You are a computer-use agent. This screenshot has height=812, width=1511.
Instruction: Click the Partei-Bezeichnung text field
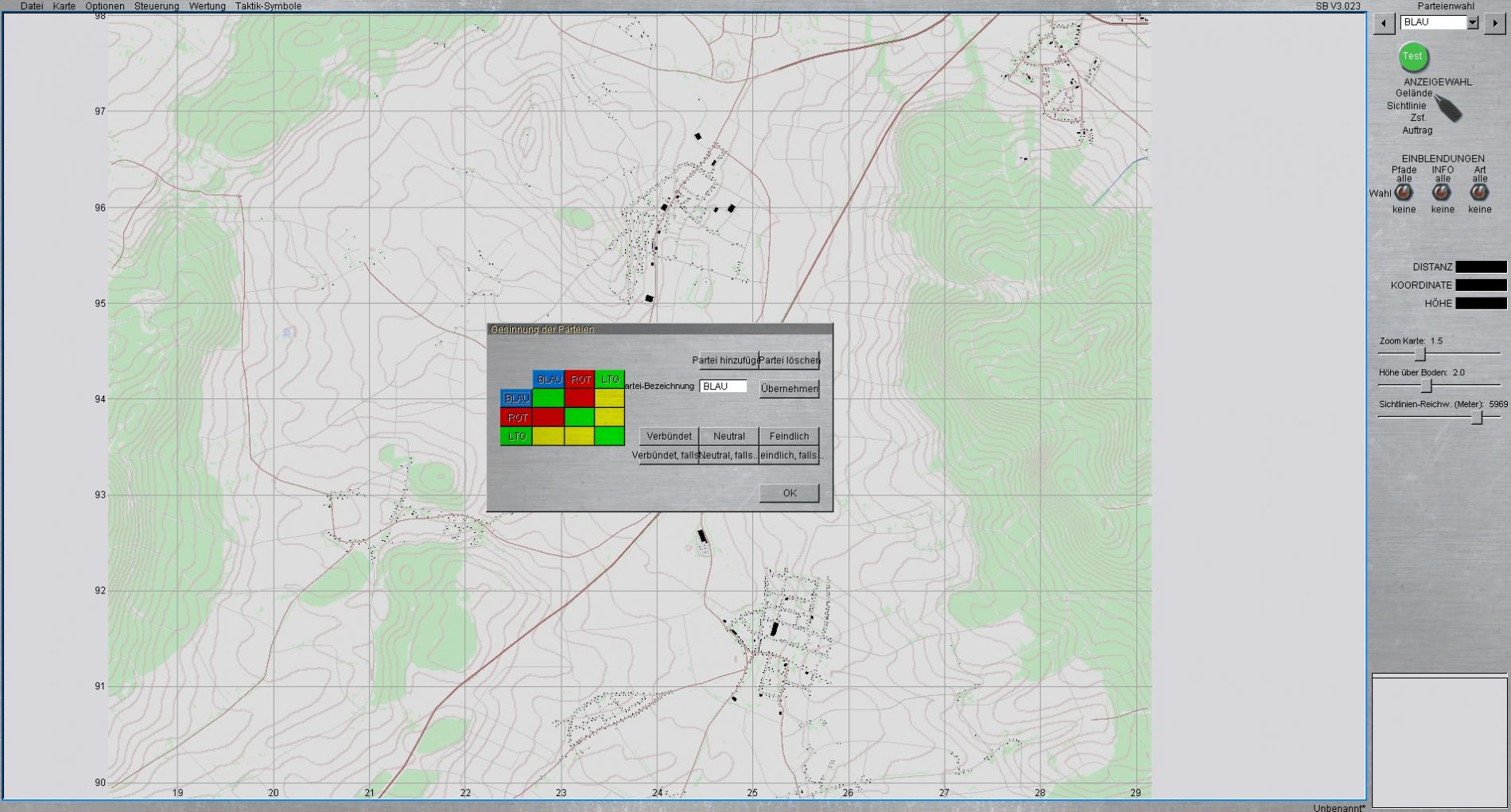723,387
